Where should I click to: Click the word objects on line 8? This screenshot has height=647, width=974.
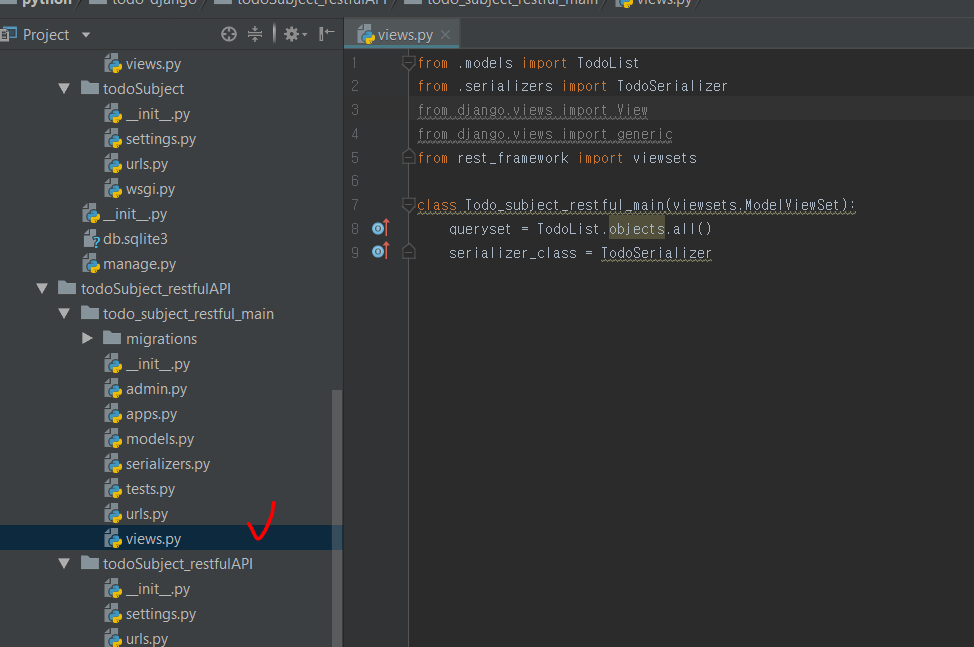tap(637, 229)
